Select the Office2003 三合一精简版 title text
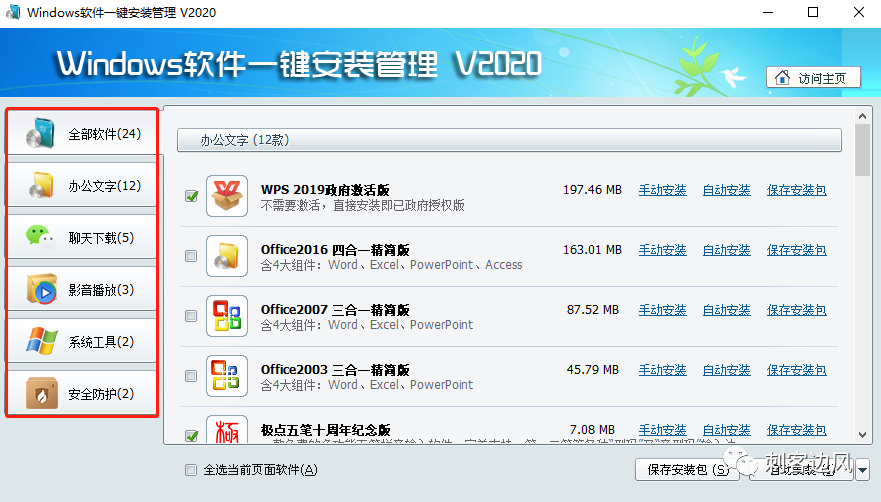 335,370
